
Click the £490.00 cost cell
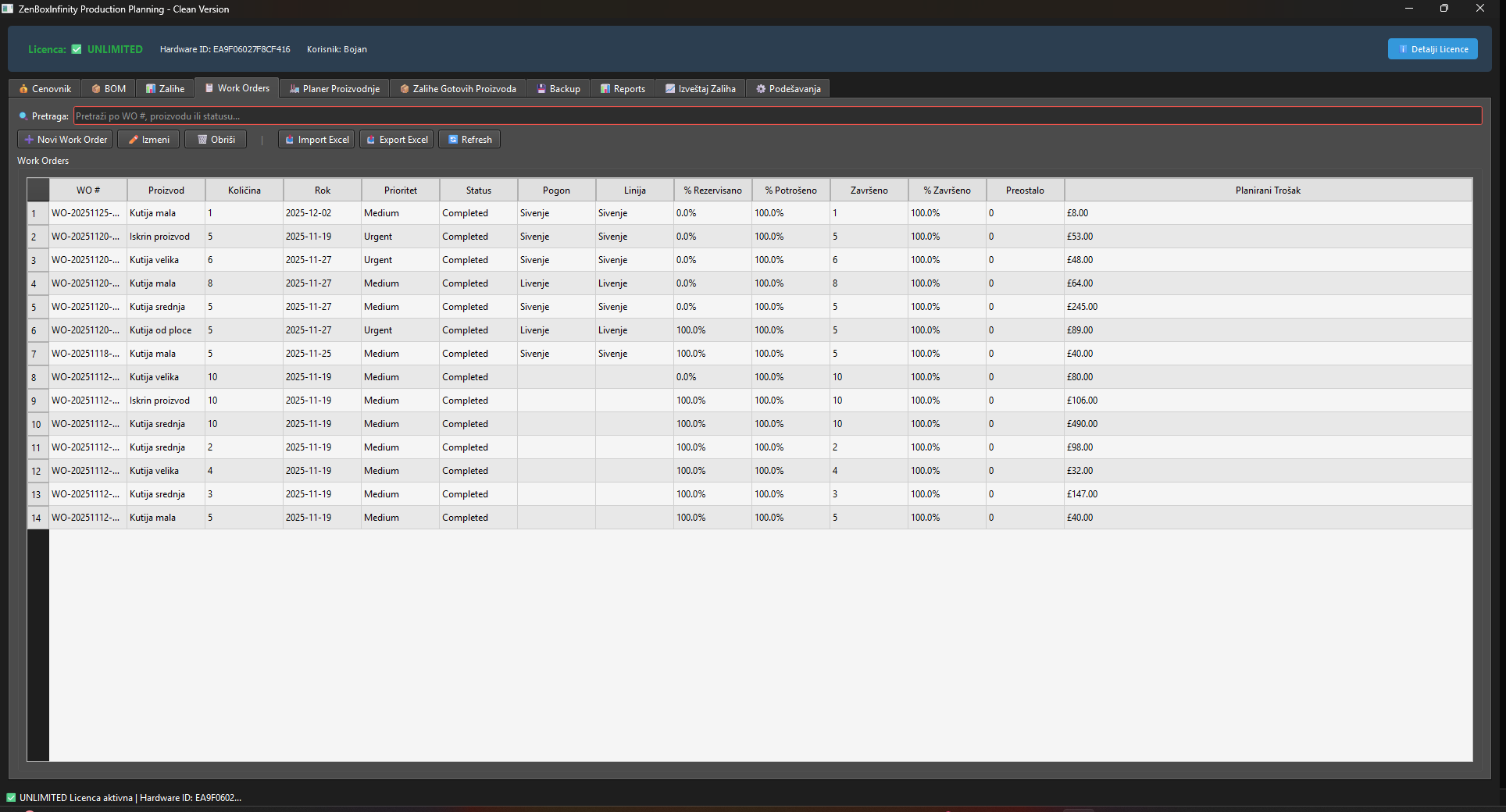pyautogui.click(x=1269, y=424)
